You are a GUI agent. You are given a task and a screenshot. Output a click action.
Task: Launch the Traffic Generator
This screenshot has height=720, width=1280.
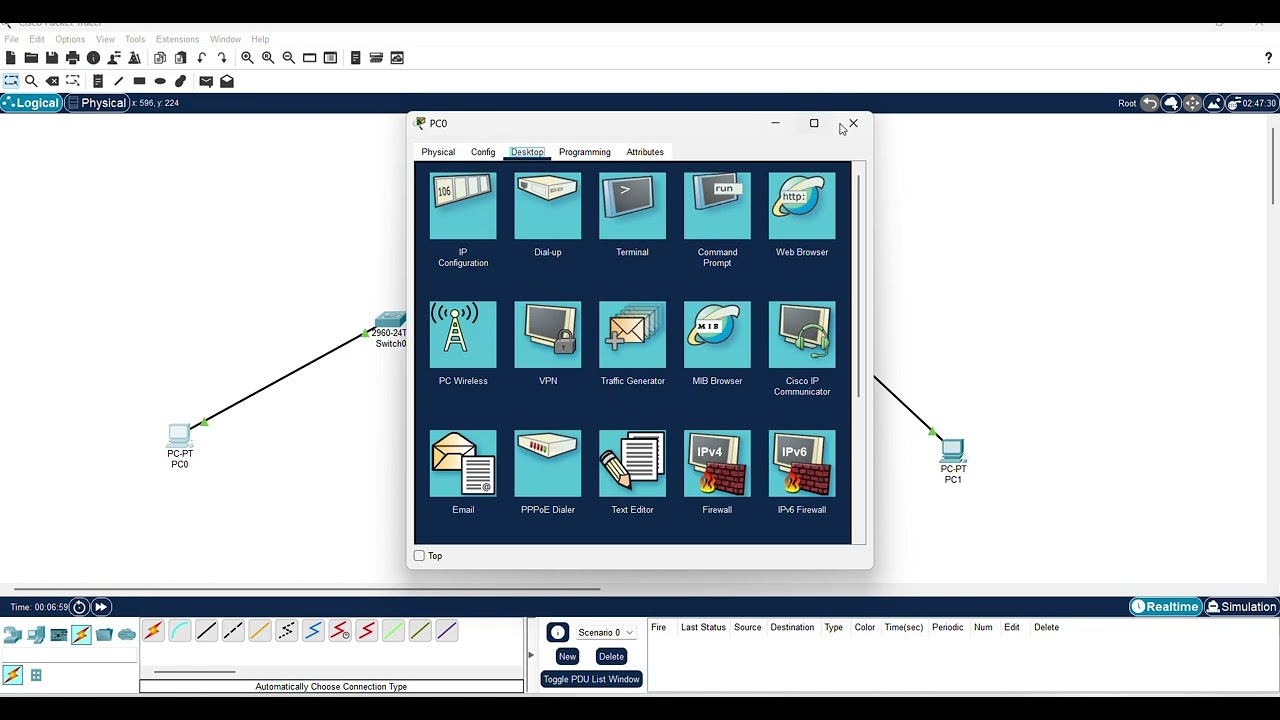(x=632, y=335)
